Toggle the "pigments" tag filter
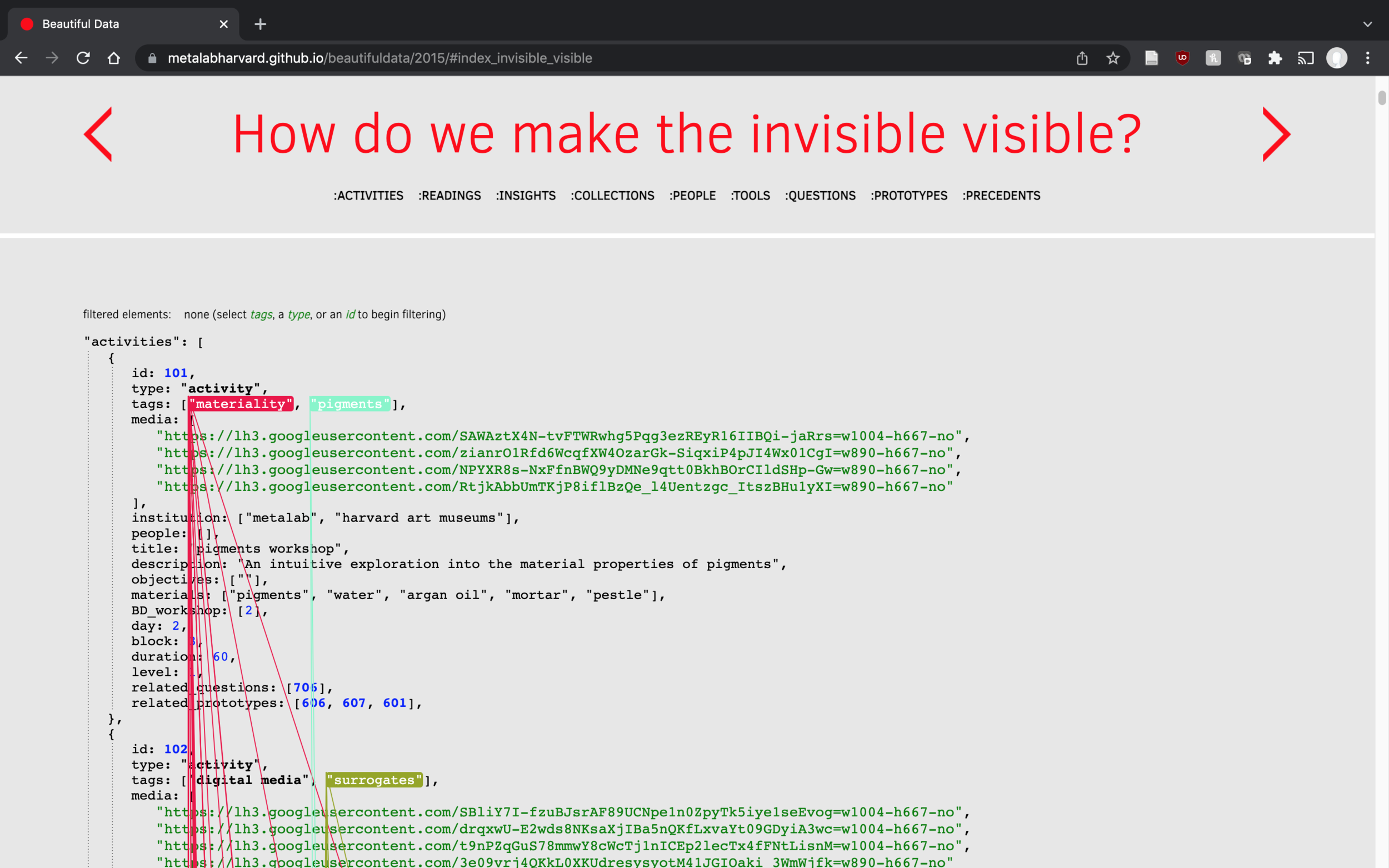The height and width of the screenshot is (868, 1389). pyautogui.click(x=349, y=404)
